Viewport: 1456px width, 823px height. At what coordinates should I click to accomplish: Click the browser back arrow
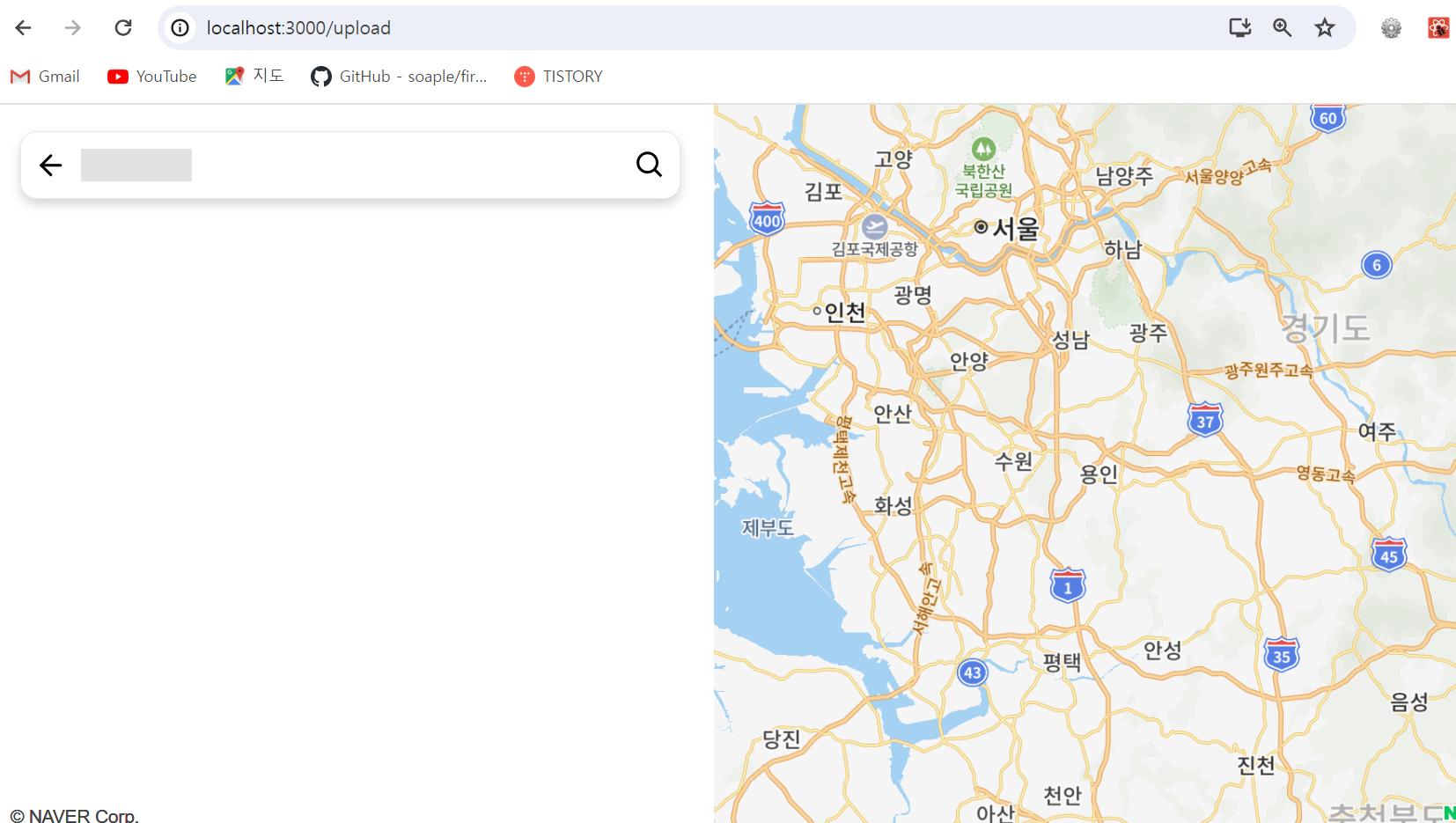click(x=24, y=28)
